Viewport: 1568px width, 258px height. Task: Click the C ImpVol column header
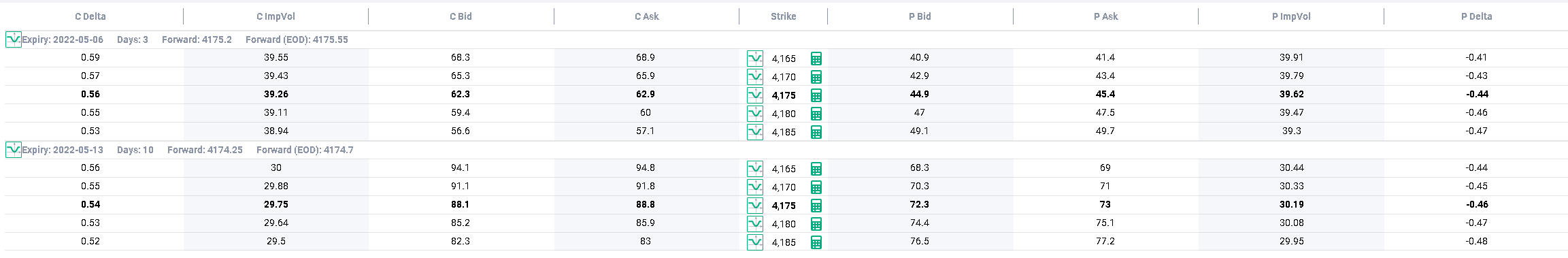(x=276, y=16)
